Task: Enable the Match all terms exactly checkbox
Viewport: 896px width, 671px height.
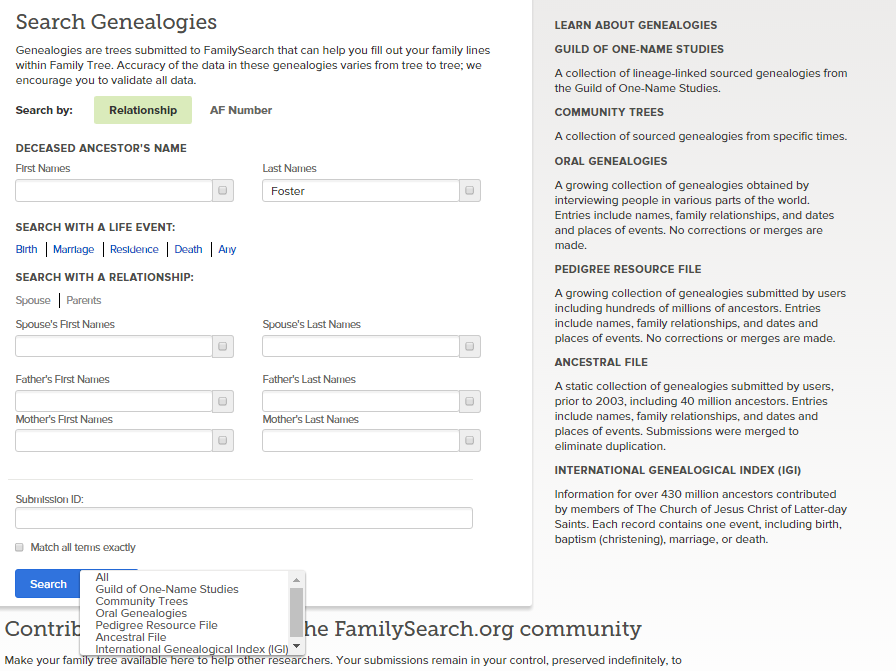Action: coord(18,547)
